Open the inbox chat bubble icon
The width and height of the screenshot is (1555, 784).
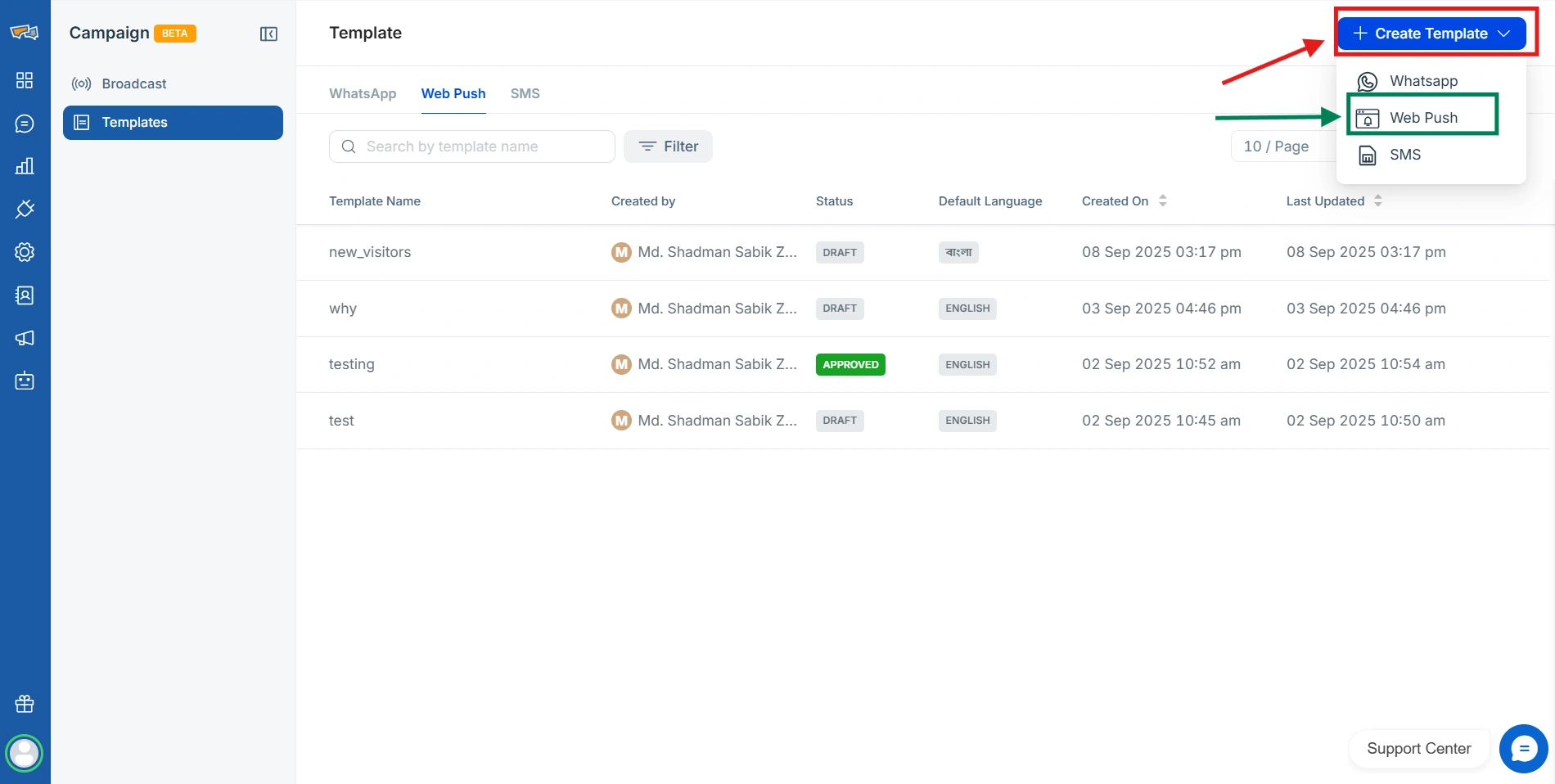click(25, 124)
